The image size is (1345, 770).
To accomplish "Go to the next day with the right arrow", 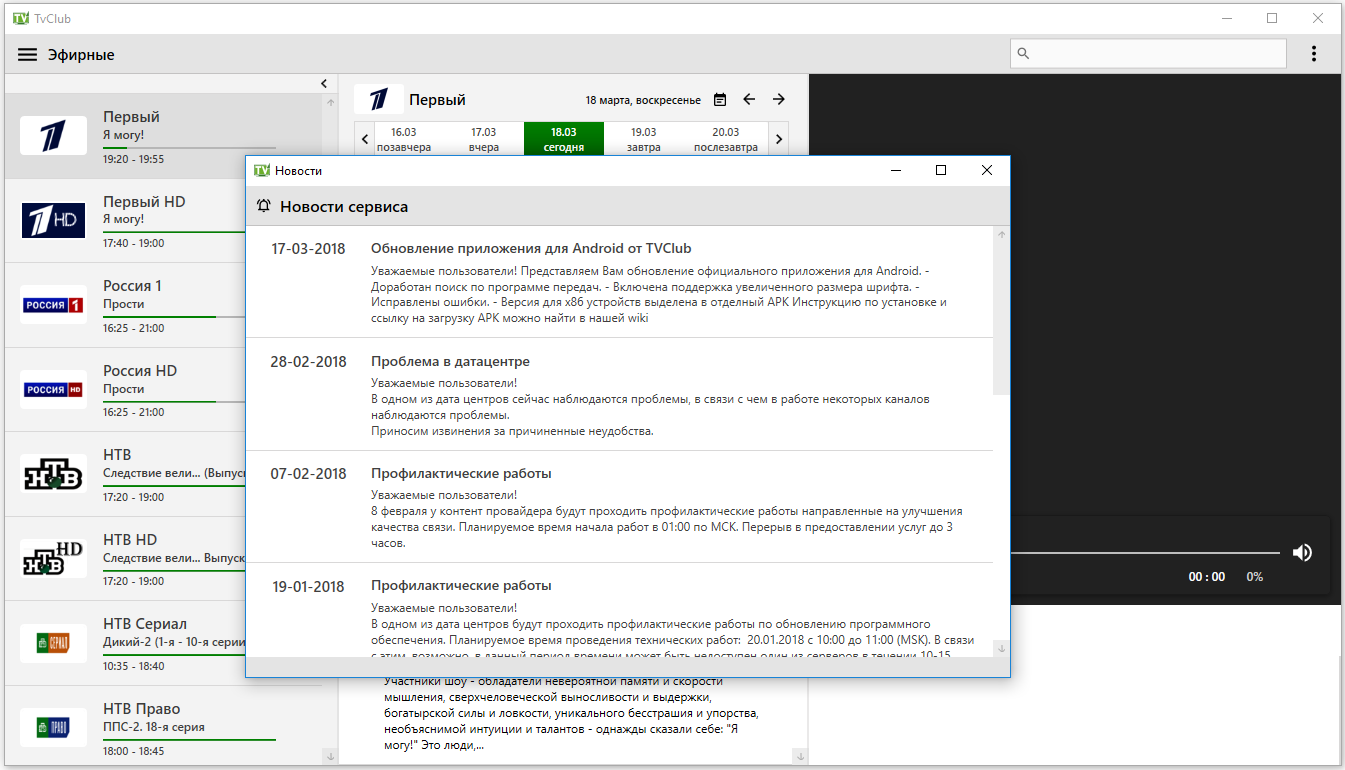I will (x=779, y=100).
